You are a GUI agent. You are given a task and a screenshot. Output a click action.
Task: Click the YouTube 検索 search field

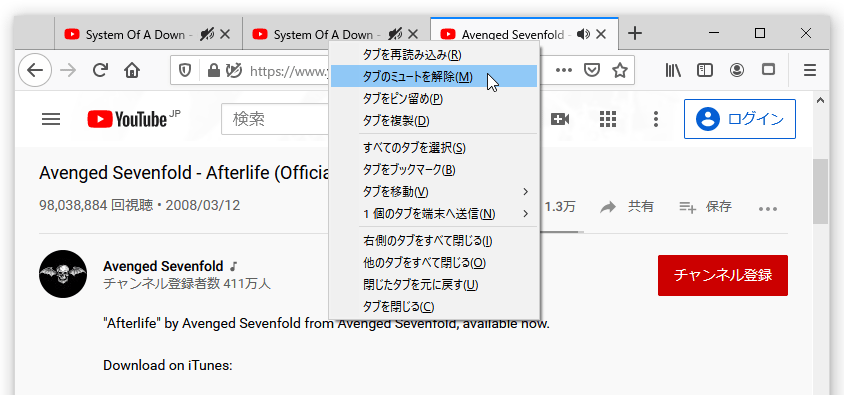point(276,119)
